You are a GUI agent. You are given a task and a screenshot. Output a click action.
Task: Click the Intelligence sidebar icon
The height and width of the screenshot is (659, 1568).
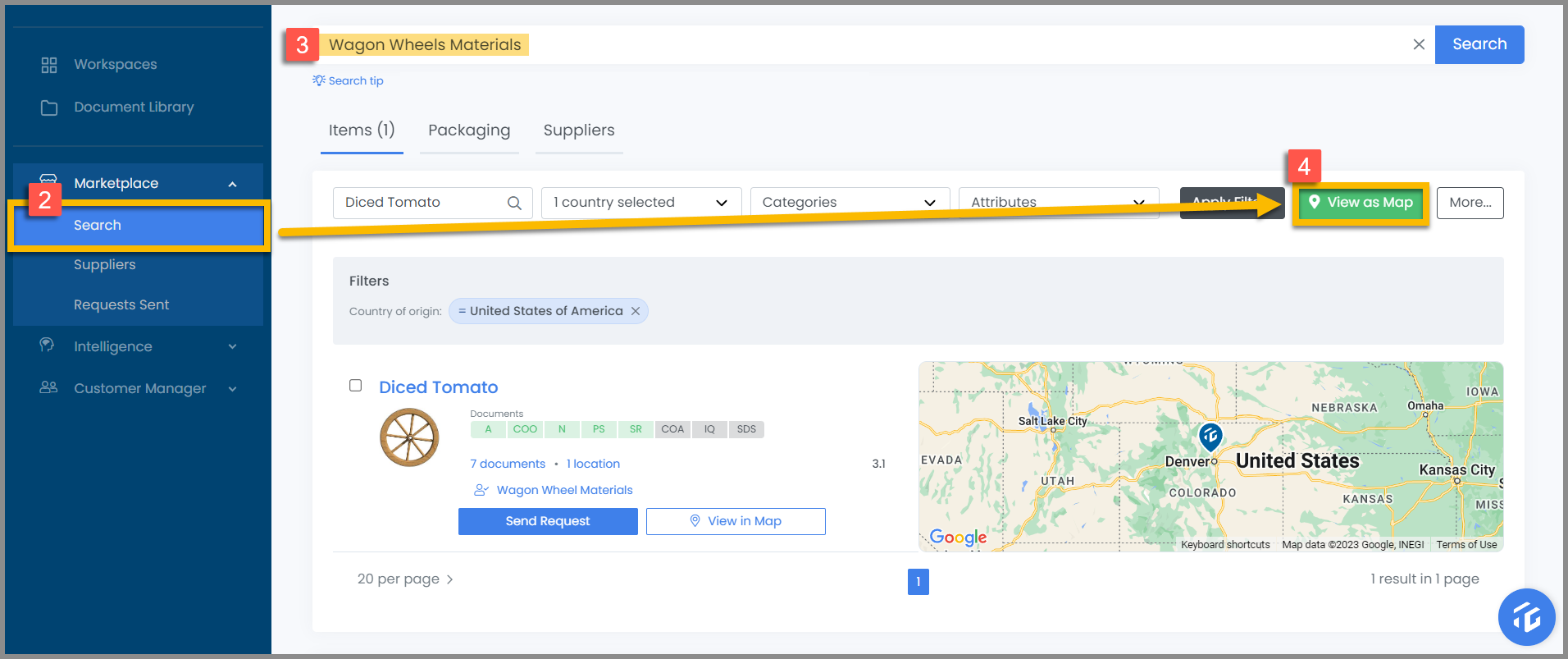(x=48, y=346)
